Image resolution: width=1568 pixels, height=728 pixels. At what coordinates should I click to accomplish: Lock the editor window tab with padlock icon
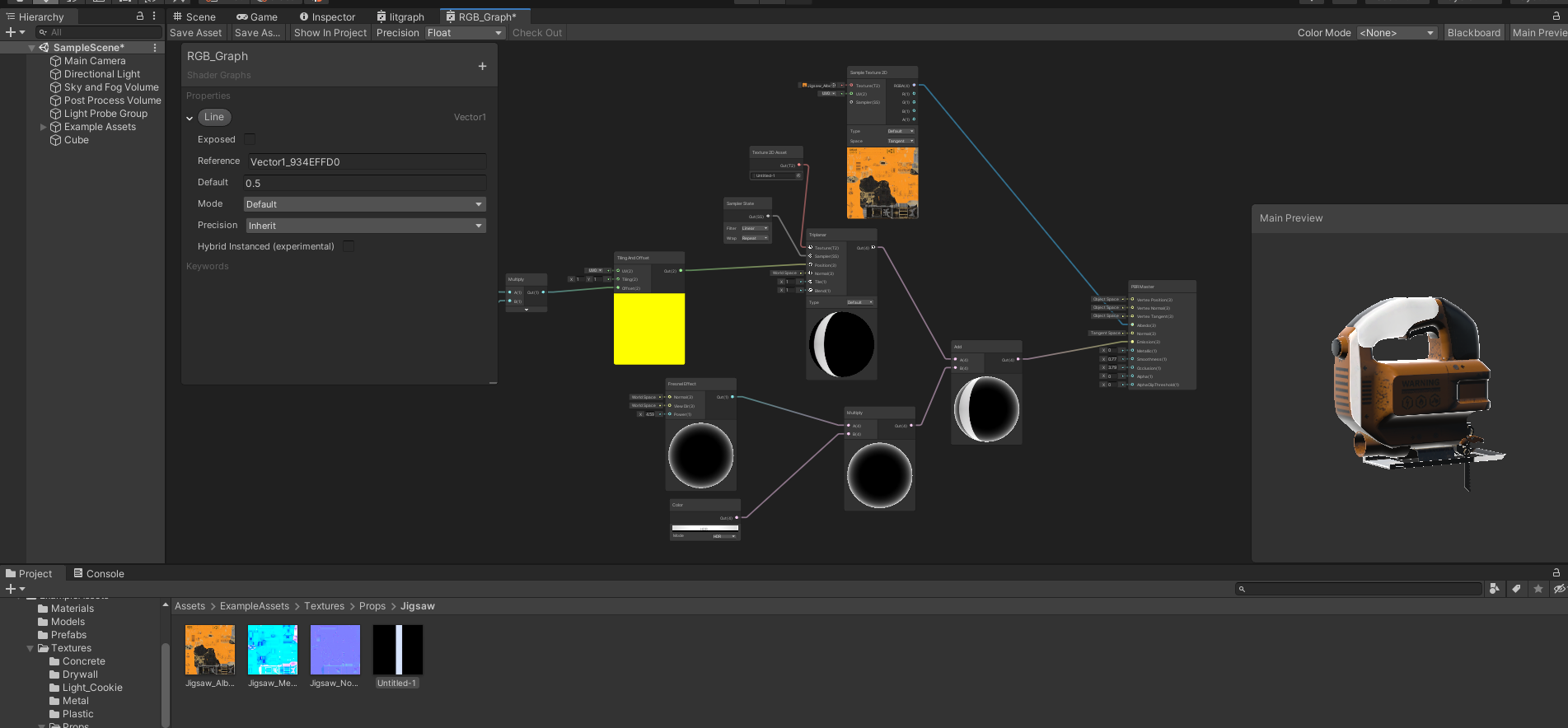tap(1556, 16)
